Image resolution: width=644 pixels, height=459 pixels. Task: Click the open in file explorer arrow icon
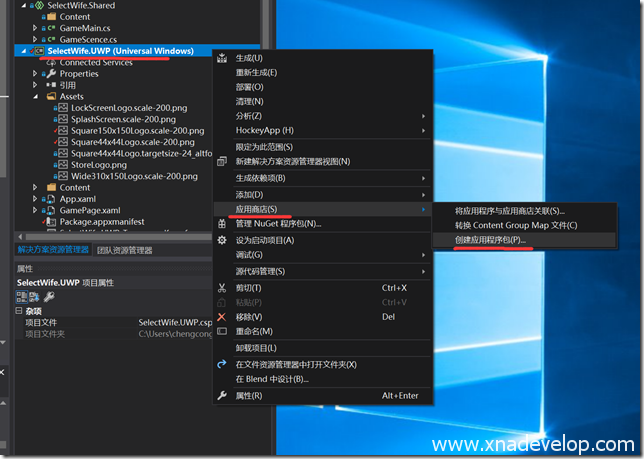(222, 365)
